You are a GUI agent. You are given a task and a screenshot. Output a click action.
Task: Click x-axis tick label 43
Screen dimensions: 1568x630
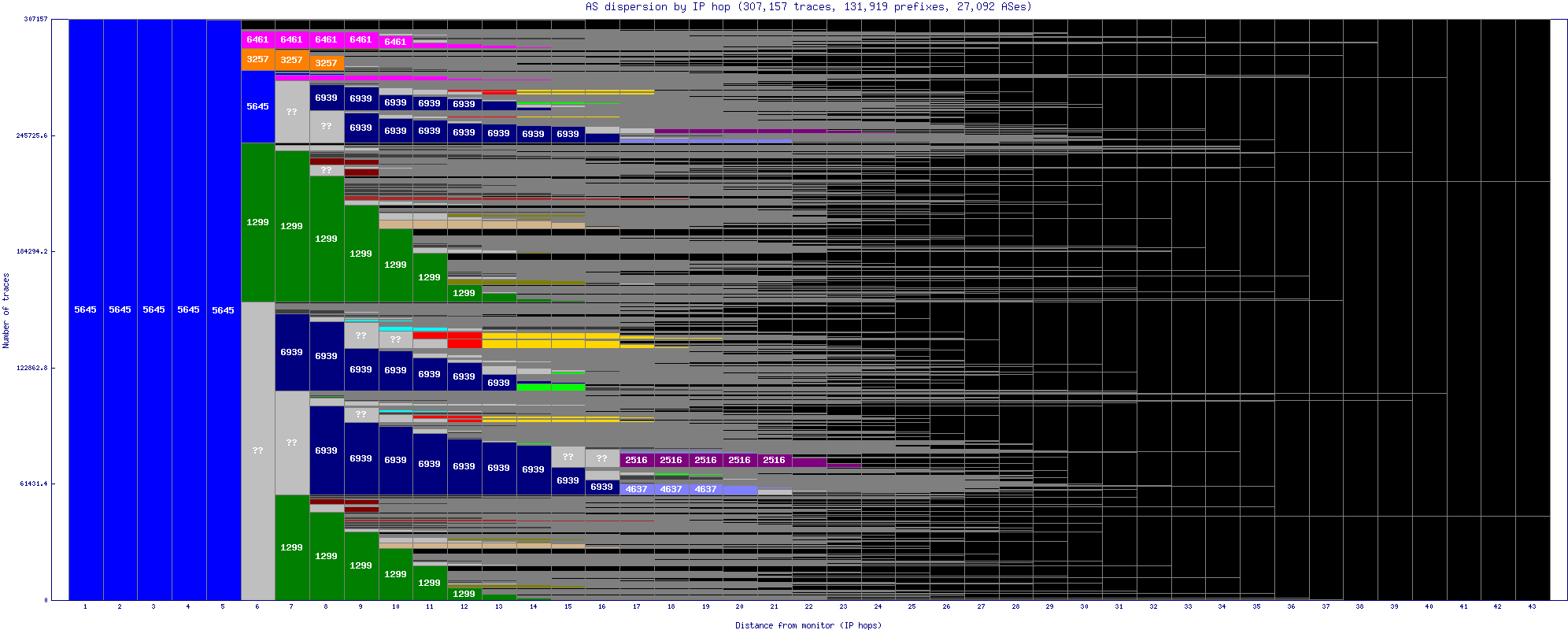[1533, 606]
